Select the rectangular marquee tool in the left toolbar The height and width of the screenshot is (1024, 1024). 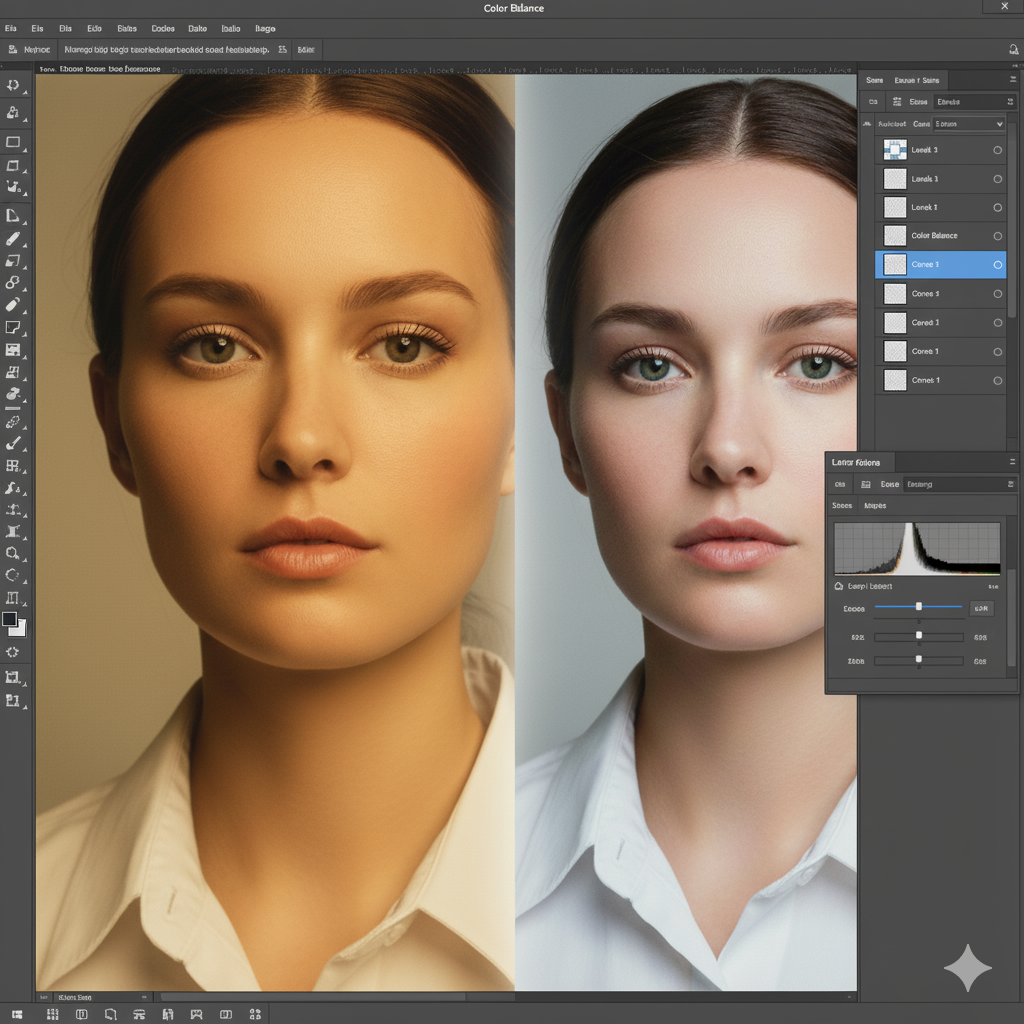coord(13,142)
